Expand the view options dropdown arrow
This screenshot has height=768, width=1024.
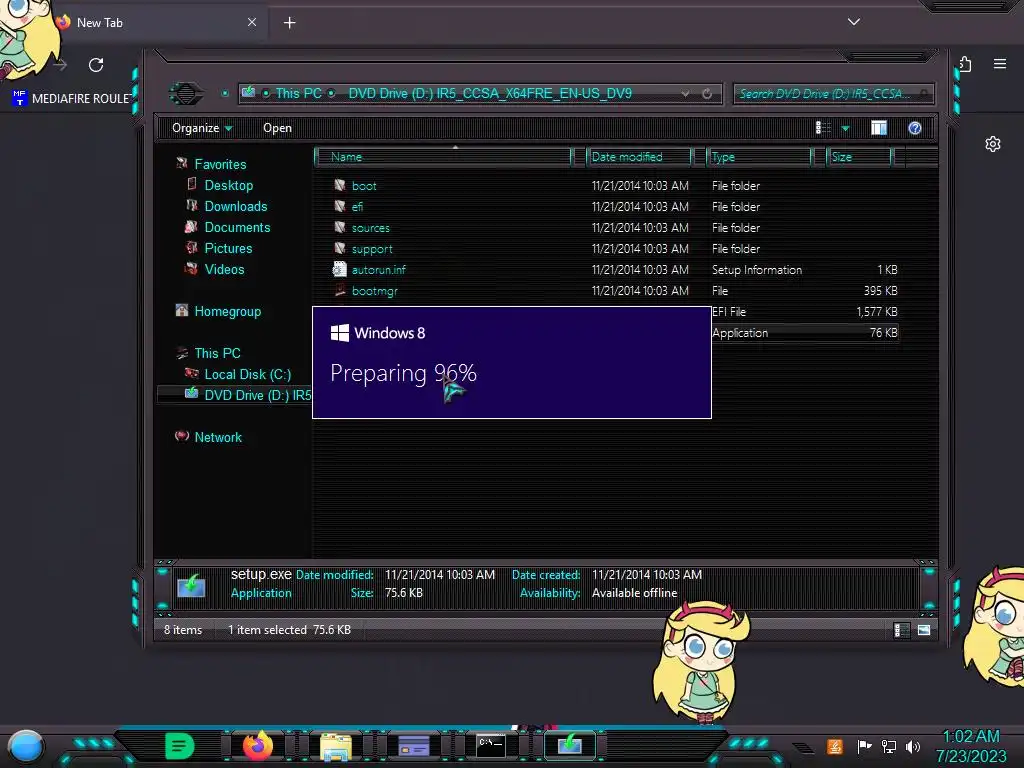pos(845,128)
